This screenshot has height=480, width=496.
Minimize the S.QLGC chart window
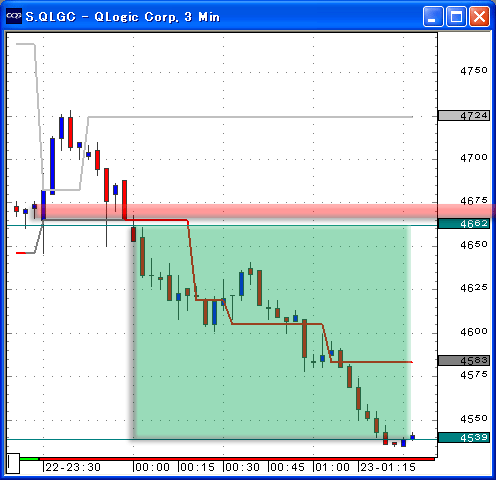point(433,16)
